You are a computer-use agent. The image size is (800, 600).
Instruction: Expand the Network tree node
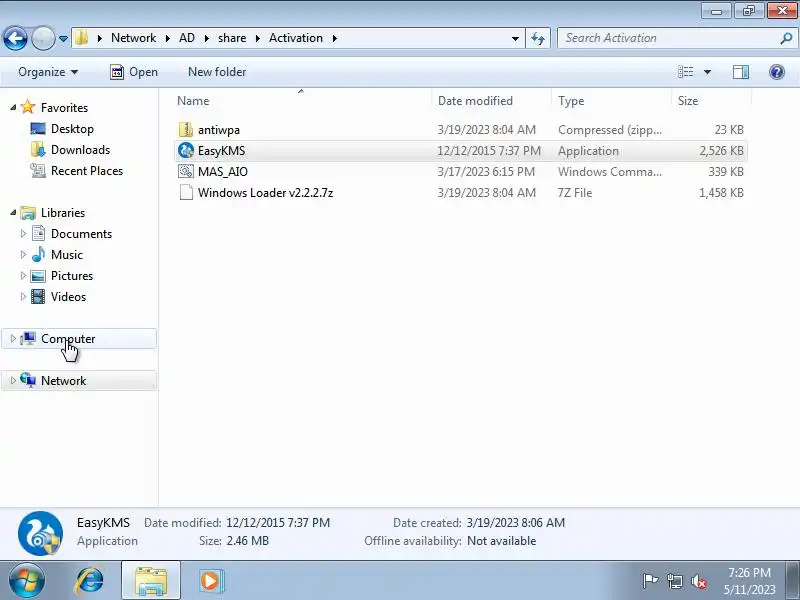[x=13, y=380]
